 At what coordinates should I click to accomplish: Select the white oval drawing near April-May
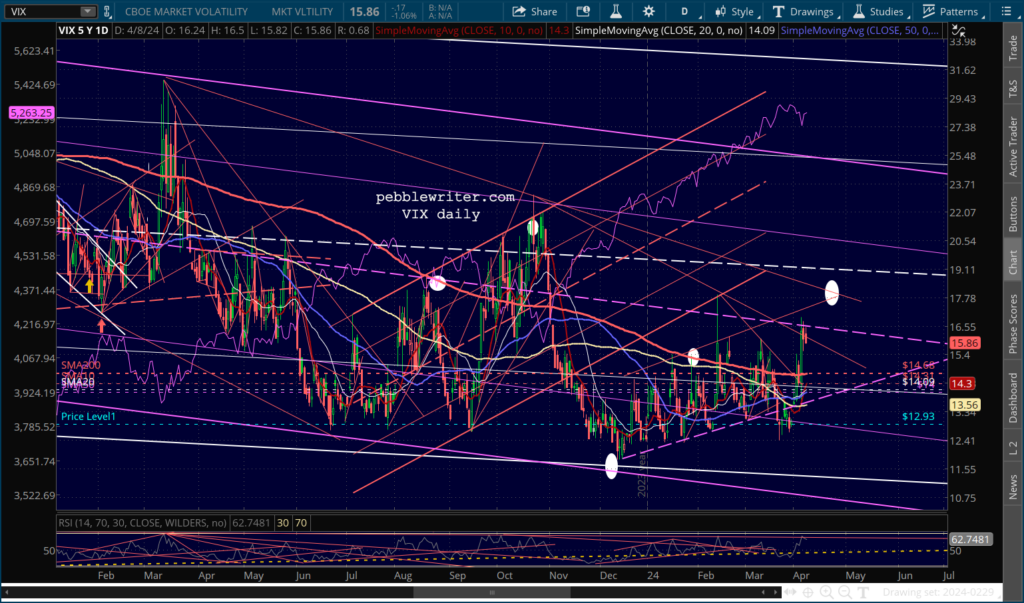831,292
